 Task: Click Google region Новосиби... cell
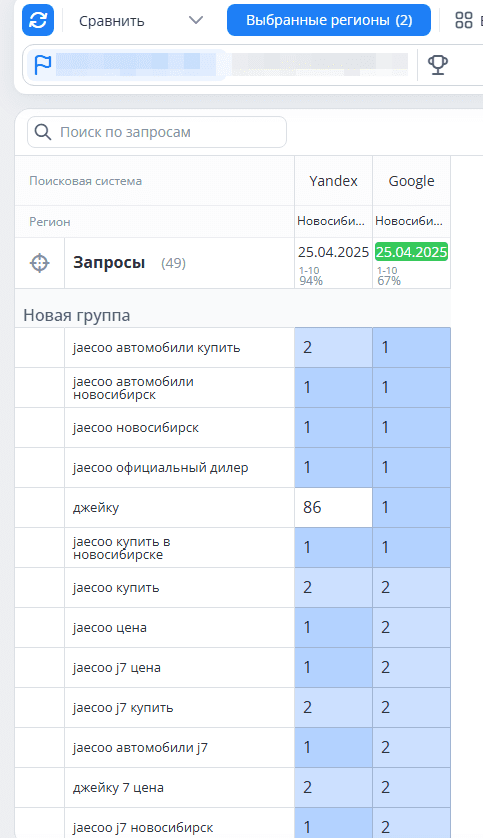[409, 221]
